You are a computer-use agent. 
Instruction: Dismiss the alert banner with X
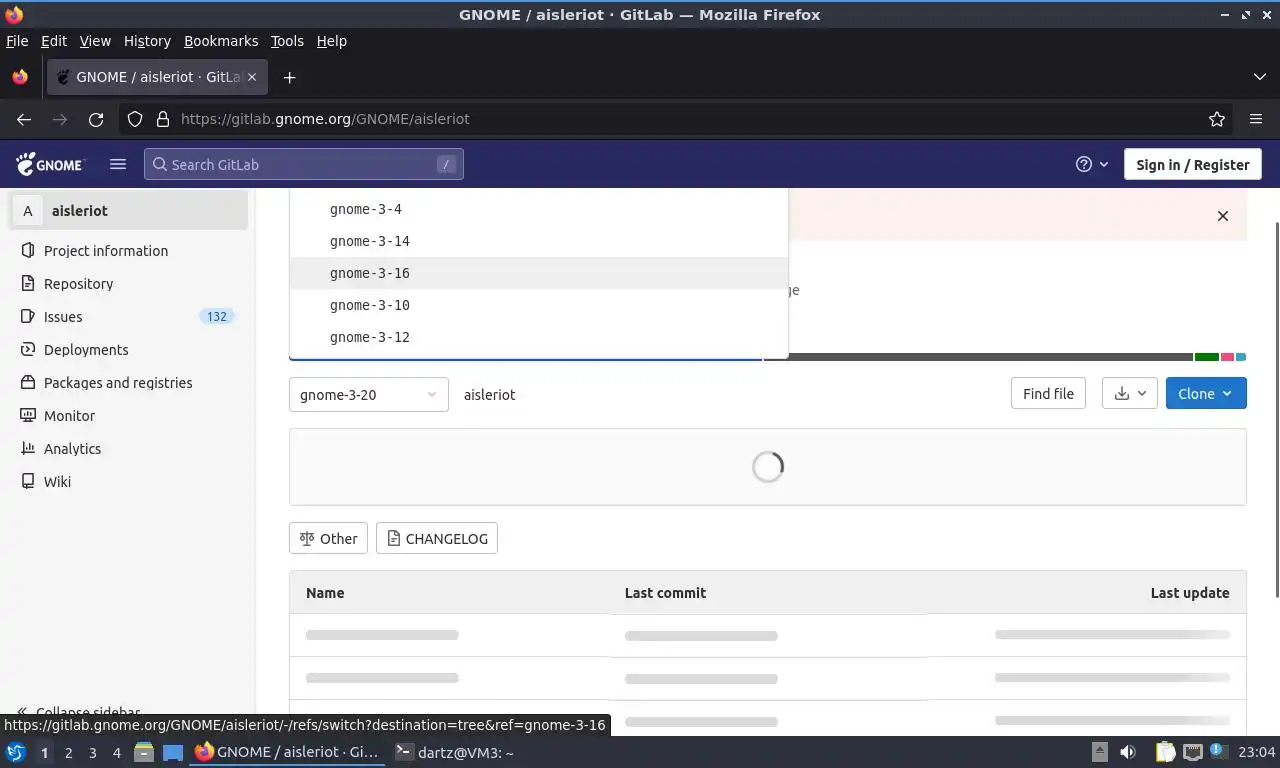coord(1222,216)
